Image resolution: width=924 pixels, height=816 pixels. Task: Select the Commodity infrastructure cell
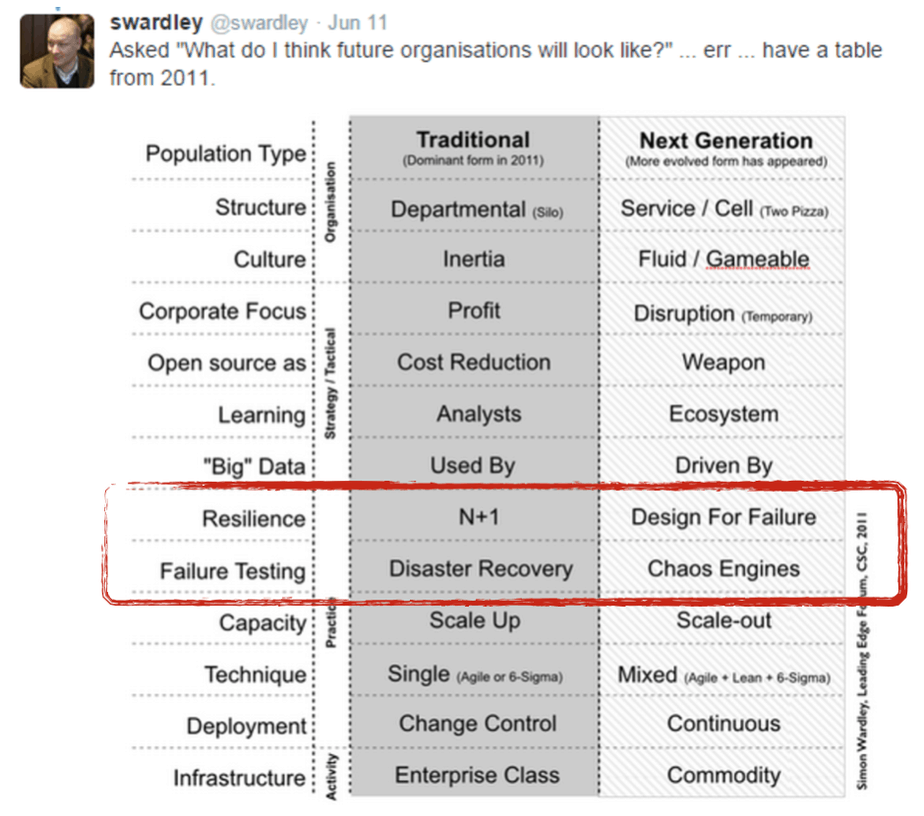click(723, 775)
